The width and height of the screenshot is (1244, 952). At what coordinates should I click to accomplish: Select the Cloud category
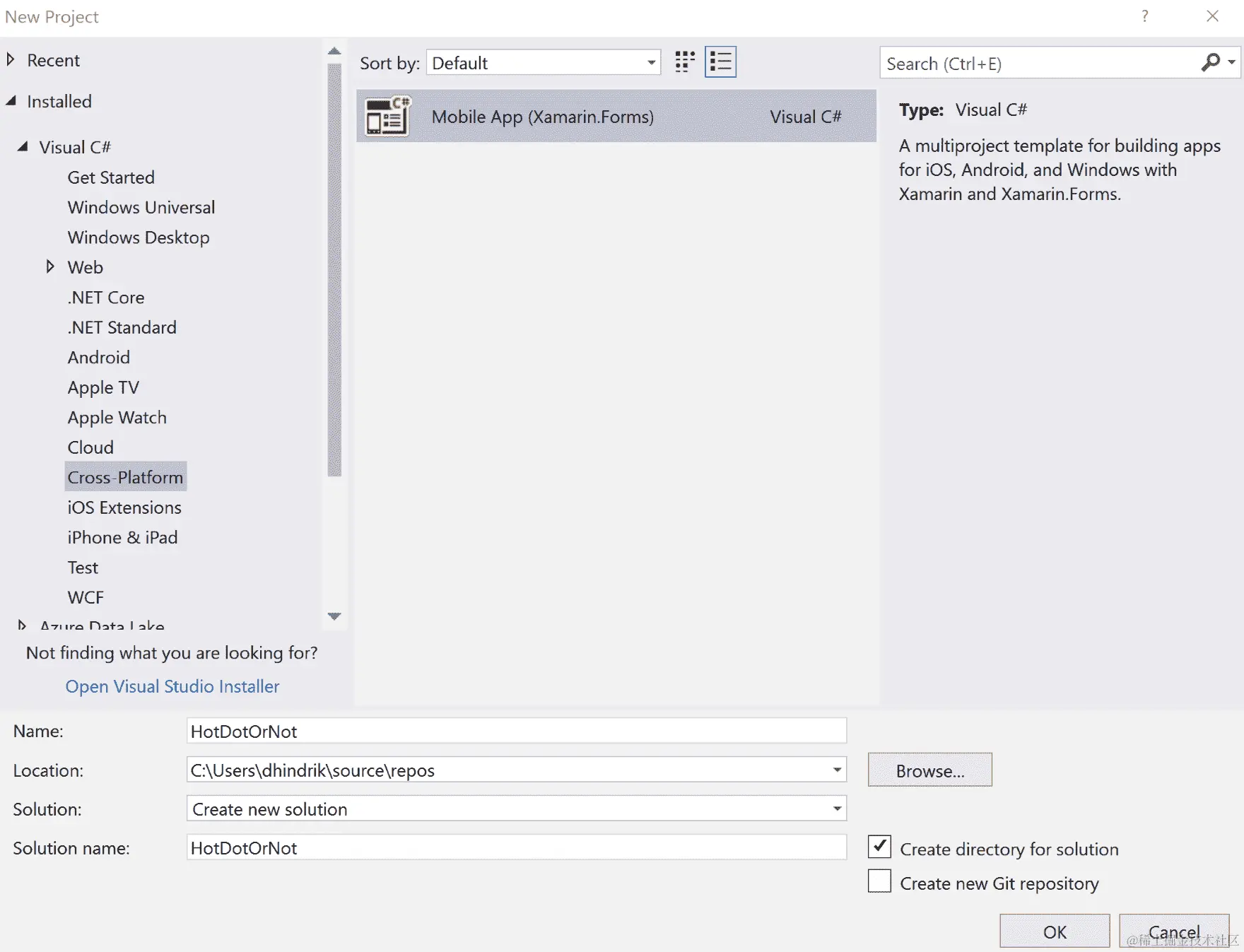(90, 447)
